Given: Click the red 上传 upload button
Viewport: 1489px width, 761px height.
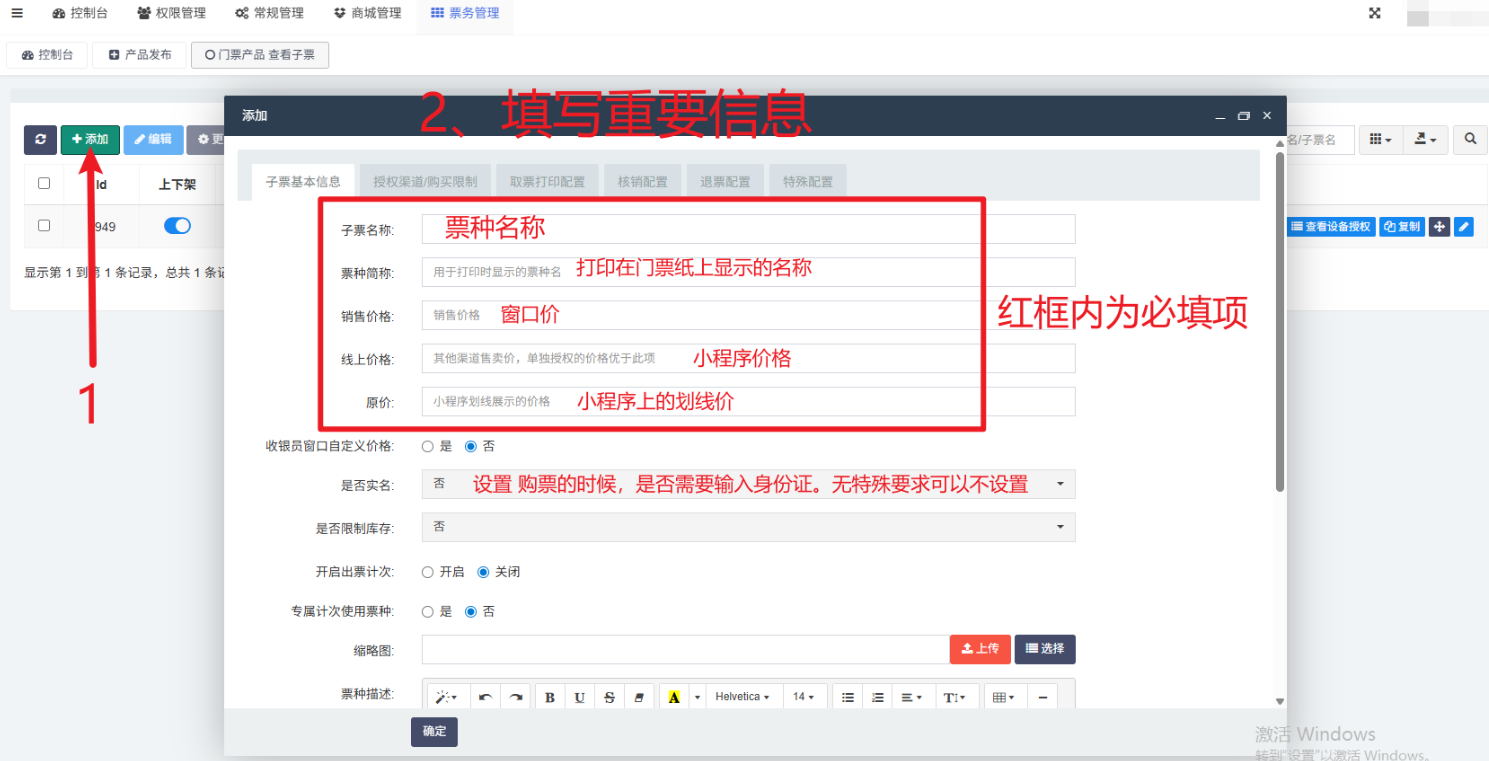Looking at the screenshot, I should click(980, 649).
